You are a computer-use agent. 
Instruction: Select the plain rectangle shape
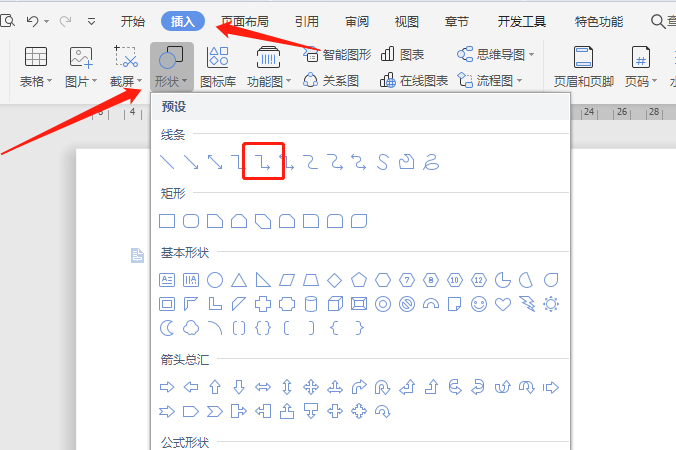[x=167, y=221]
